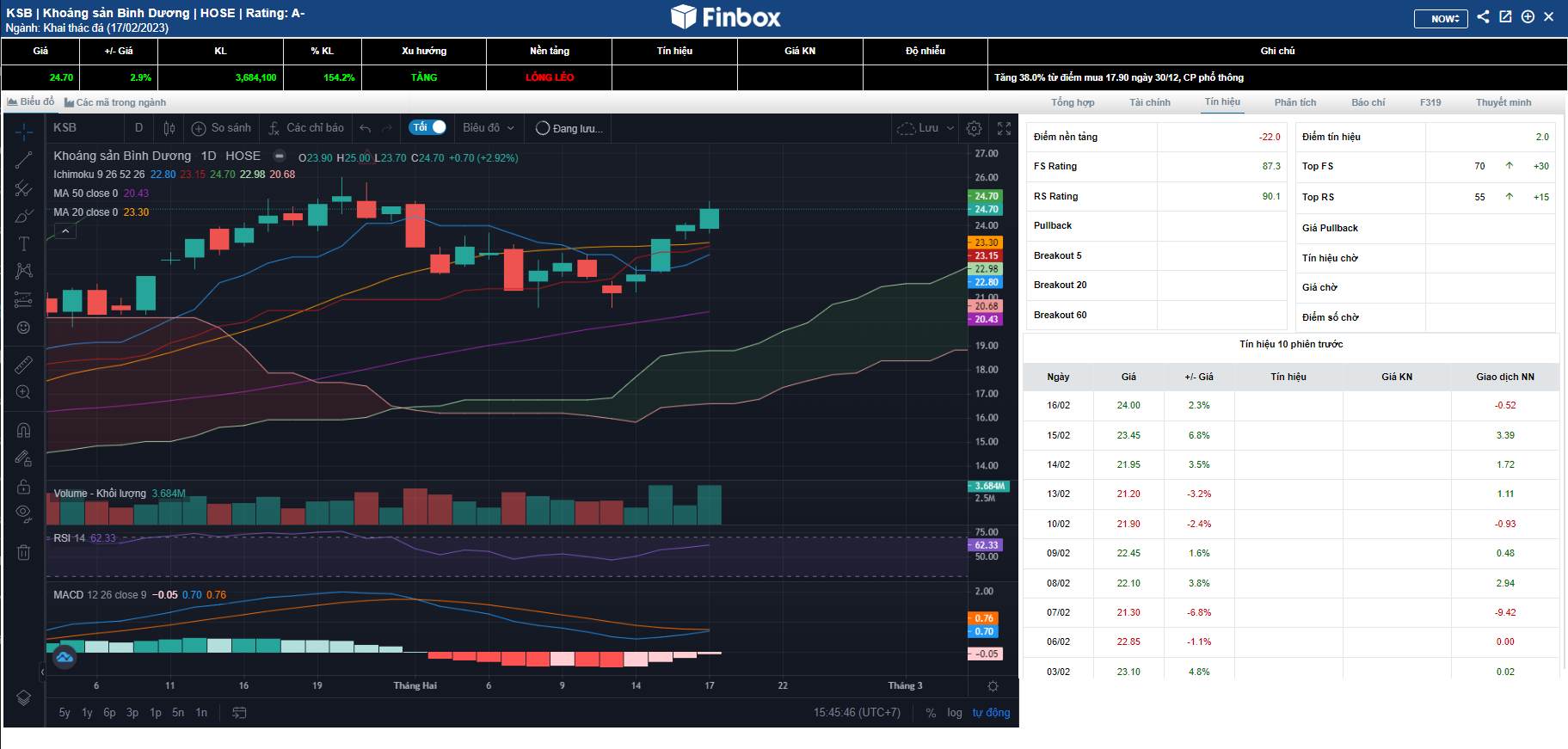The width and height of the screenshot is (1568, 749).
Task: Toggle stay in drawing mode
Action: pyautogui.click(x=24, y=458)
